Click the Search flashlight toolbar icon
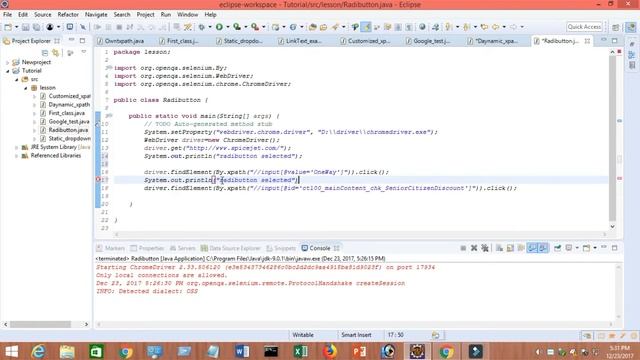The image size is (640, 360). [336, 27]
